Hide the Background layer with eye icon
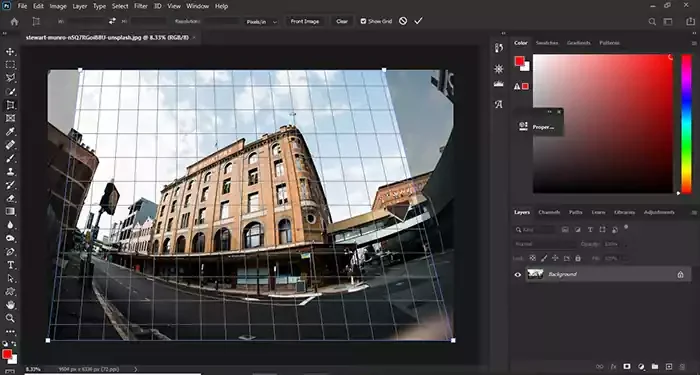The width and height of the screenshot is (700, 375). pos(518,275)
